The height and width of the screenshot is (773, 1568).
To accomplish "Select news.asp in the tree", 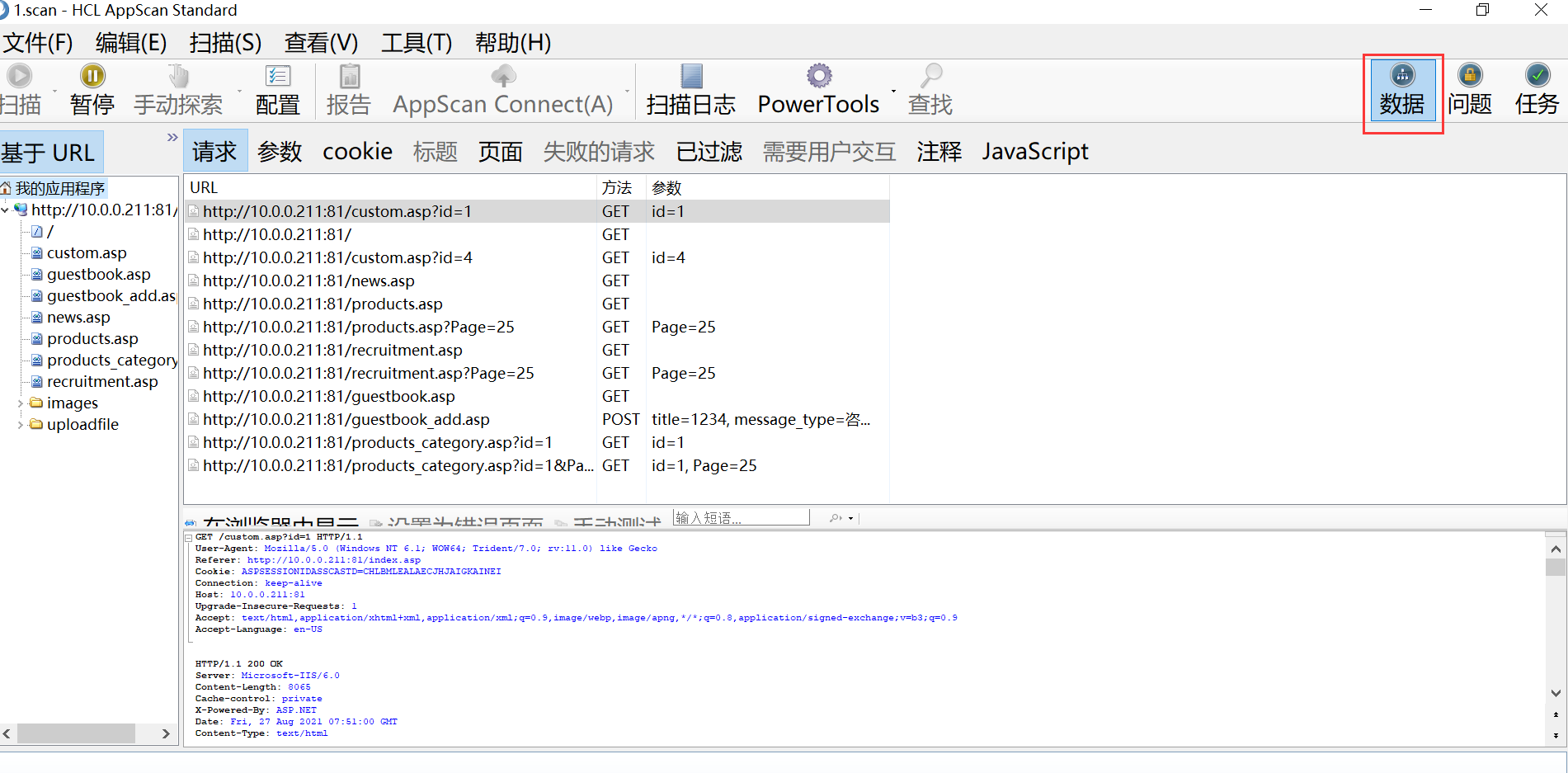I will (x=78, y=317).
